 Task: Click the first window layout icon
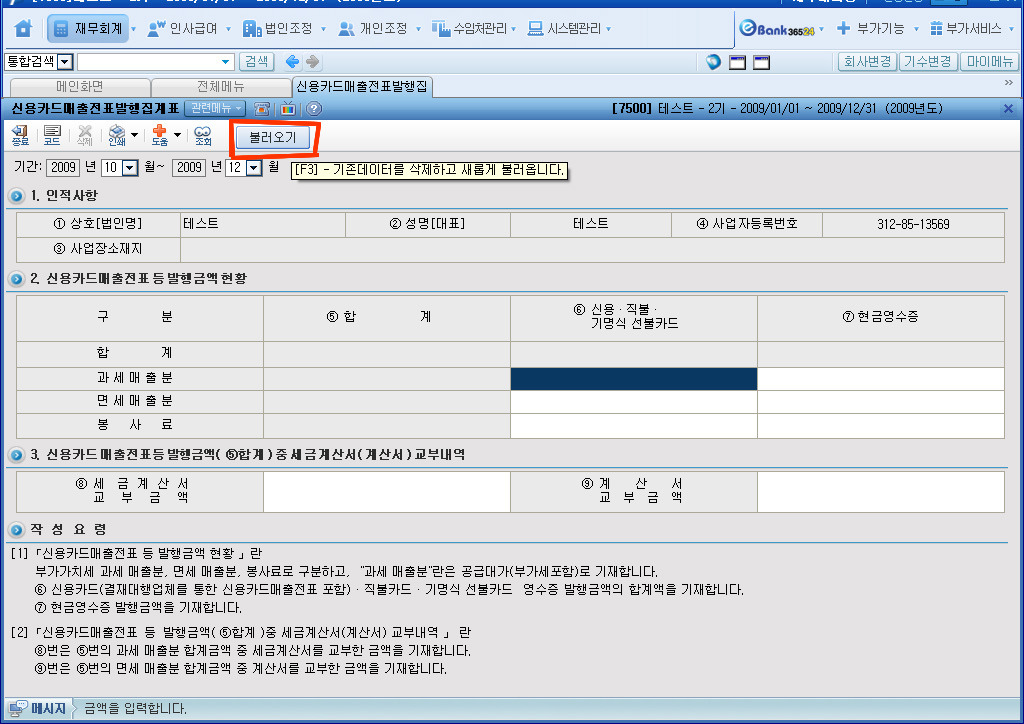737,63
